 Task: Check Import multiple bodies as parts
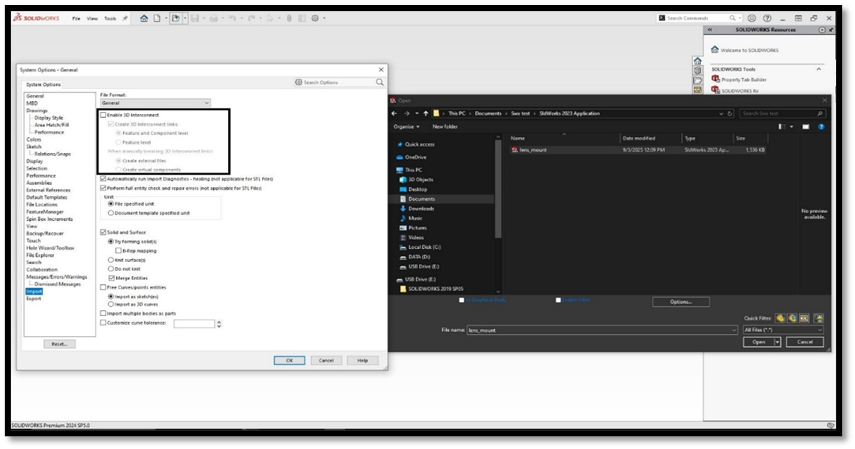103,314
